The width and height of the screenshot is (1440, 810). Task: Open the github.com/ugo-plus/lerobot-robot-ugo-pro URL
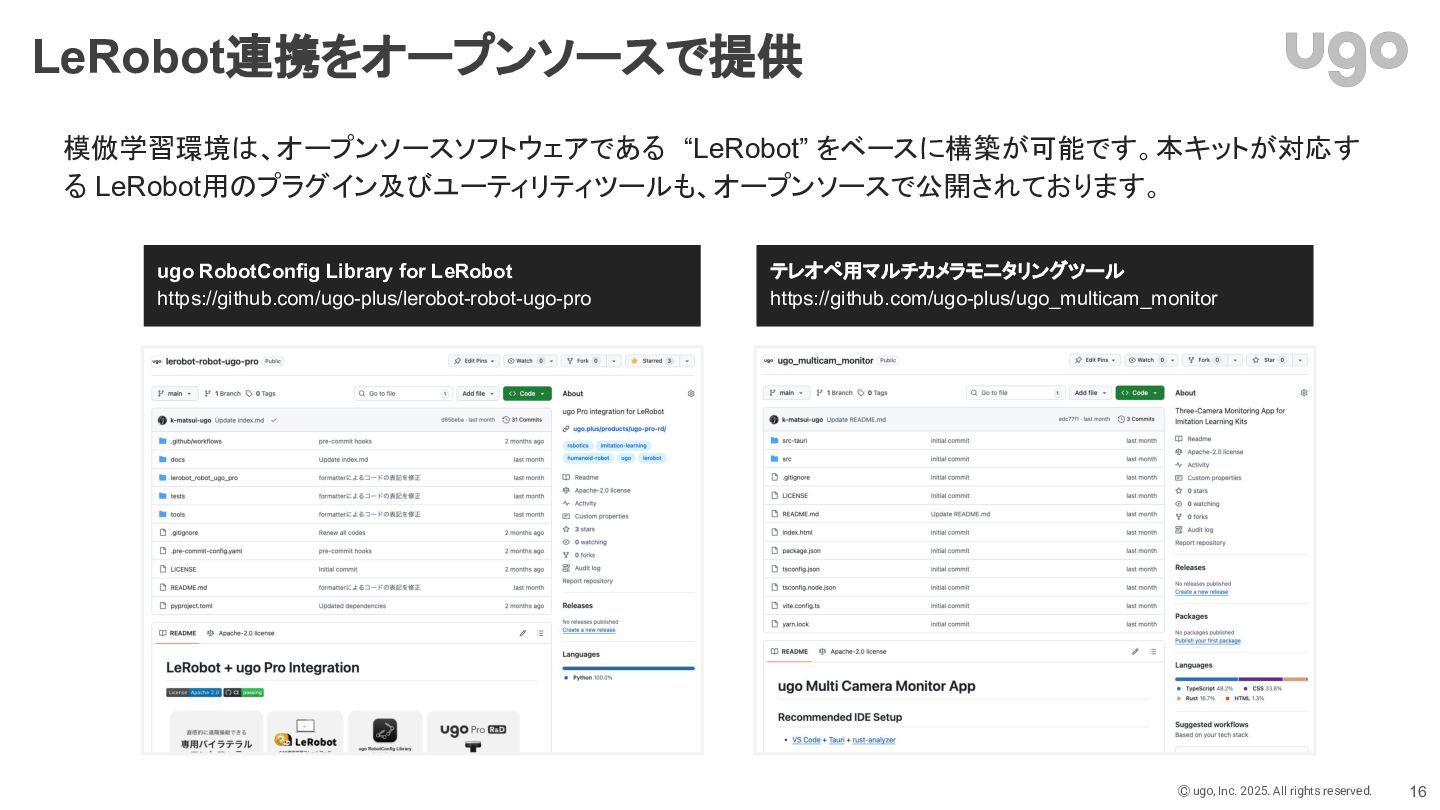coord(374,299)
